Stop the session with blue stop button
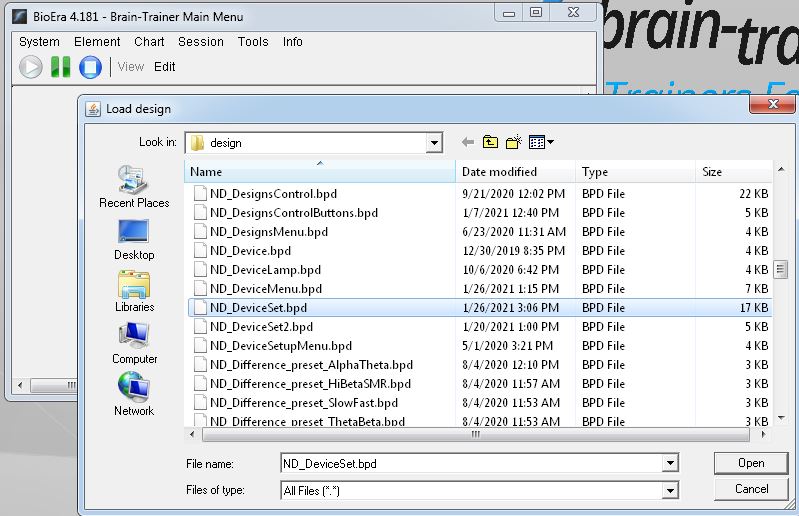799x516 pixels. click(90, 67)
